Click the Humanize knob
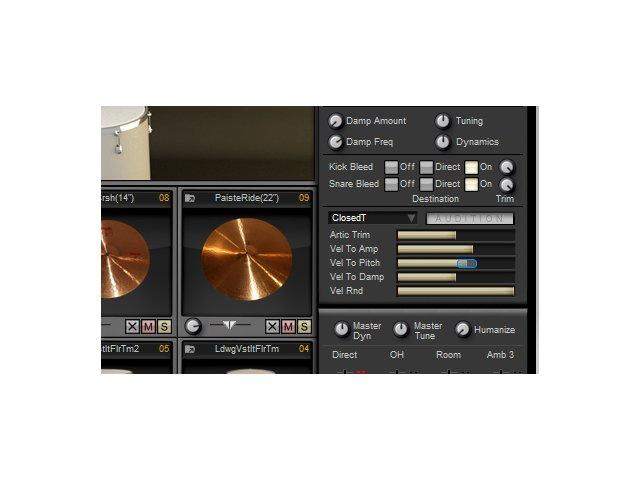Image resolution: width=640 pixels, height=480 pixels. (x=462, y=329)
